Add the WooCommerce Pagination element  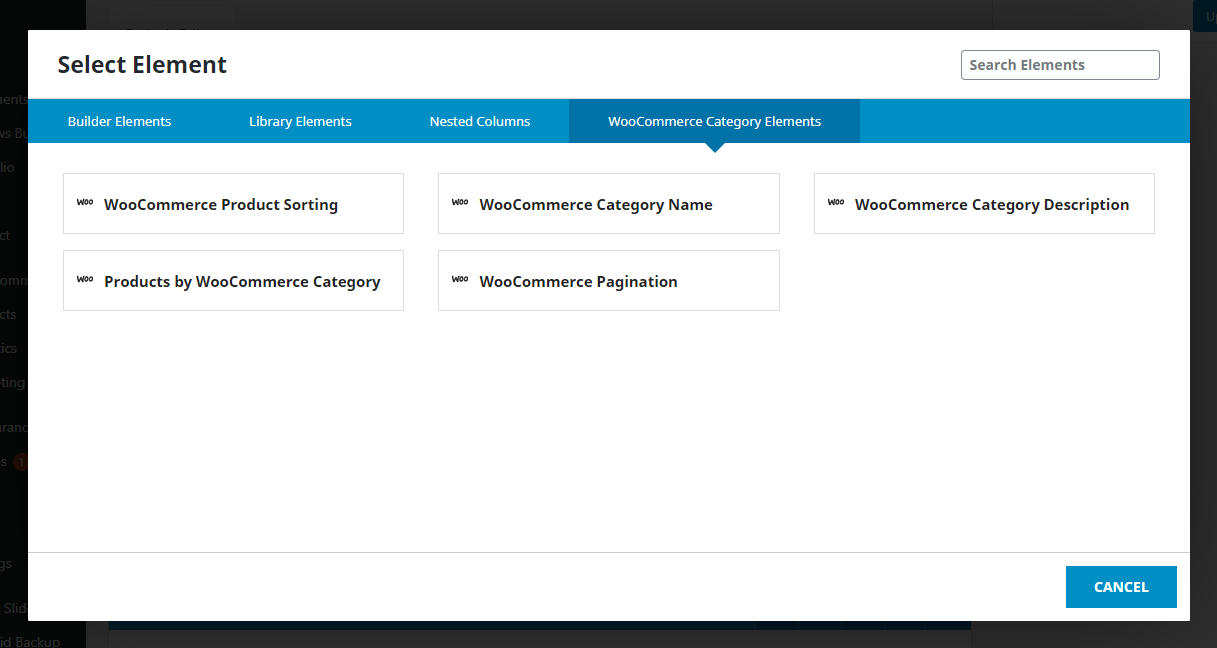(608, 281)
